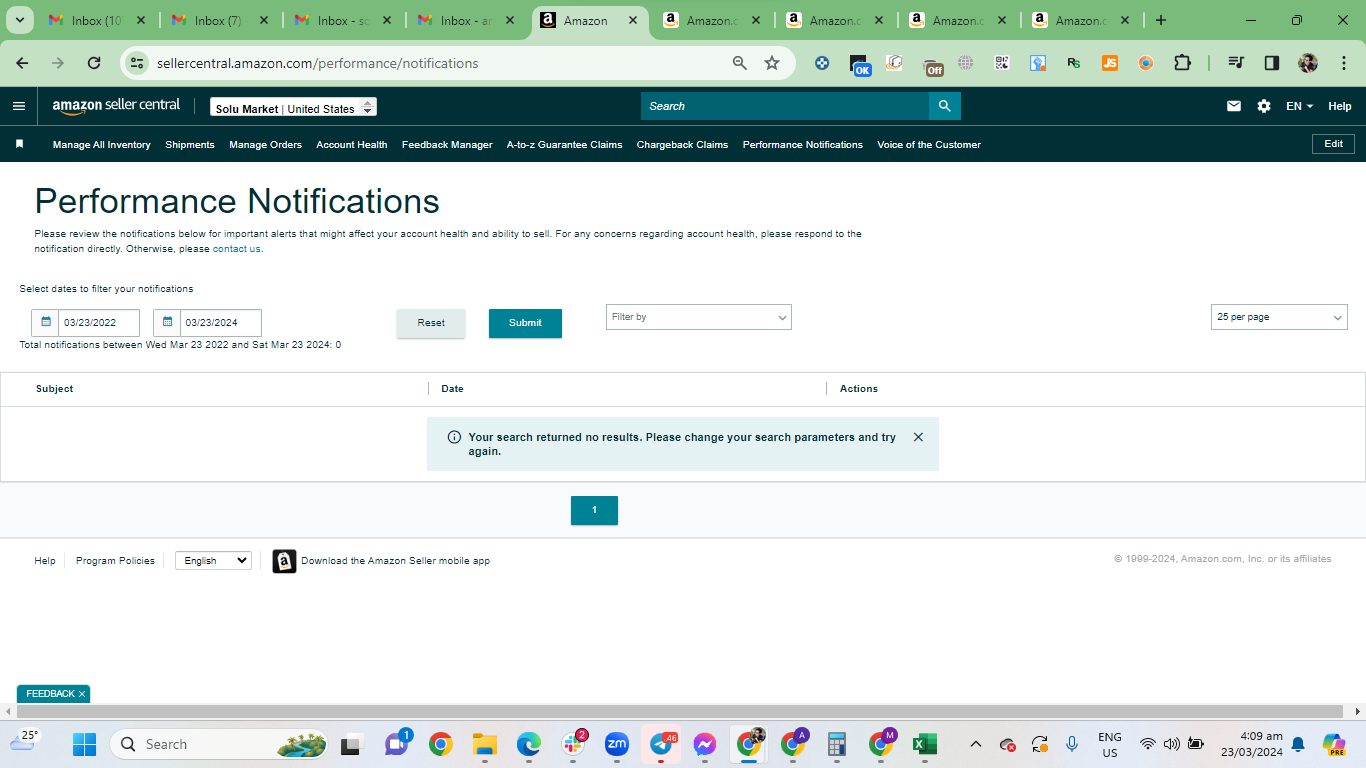Screen dimensions: 1366x768
Task: Switch to the Inbox (7) Gmail tab
Action: (218, 20)
